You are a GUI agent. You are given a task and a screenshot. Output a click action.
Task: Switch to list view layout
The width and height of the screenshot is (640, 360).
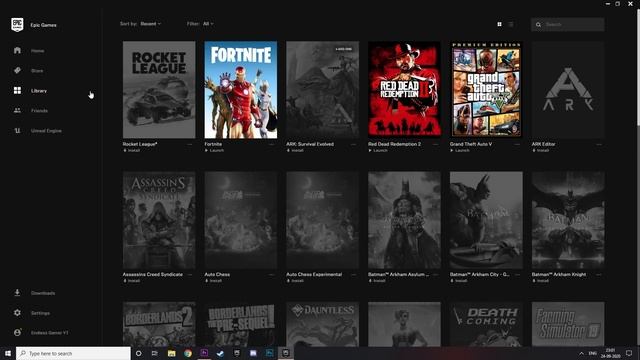[511, 24]
